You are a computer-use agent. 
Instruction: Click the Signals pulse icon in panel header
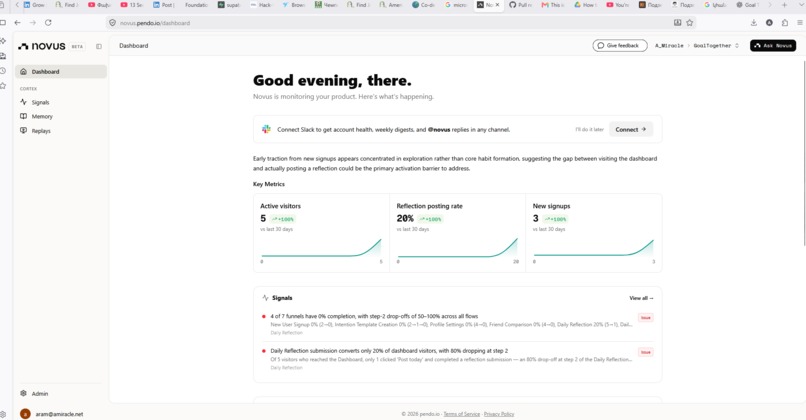[x=265, y=298]
